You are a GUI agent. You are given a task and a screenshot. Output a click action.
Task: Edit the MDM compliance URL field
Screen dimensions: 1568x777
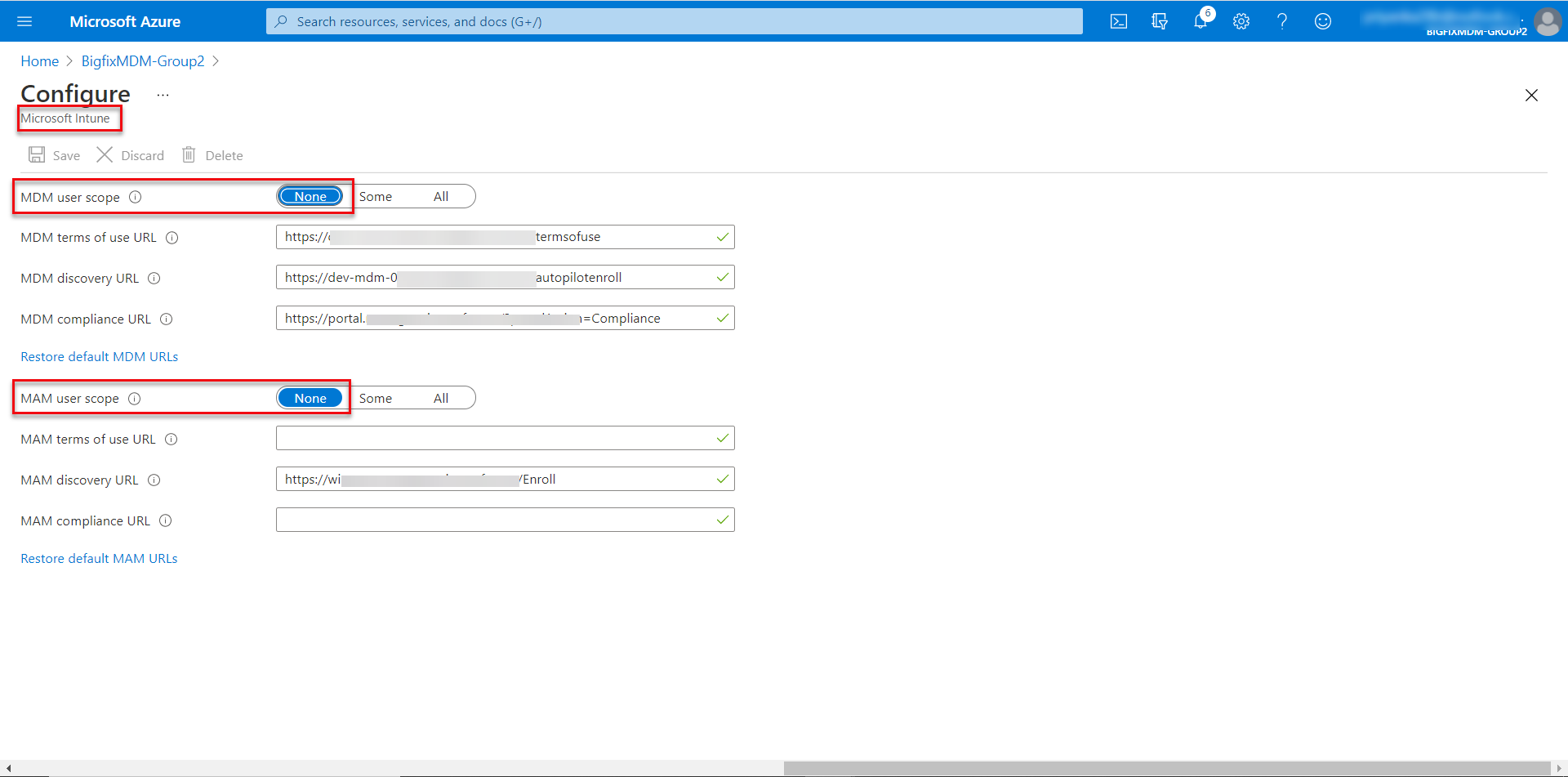tap(505, 319)
